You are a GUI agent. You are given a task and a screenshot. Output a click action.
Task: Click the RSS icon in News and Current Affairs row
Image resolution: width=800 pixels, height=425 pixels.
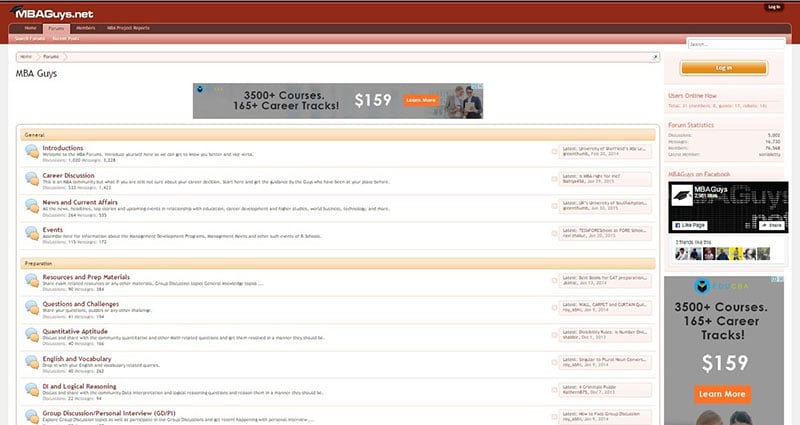554,206
